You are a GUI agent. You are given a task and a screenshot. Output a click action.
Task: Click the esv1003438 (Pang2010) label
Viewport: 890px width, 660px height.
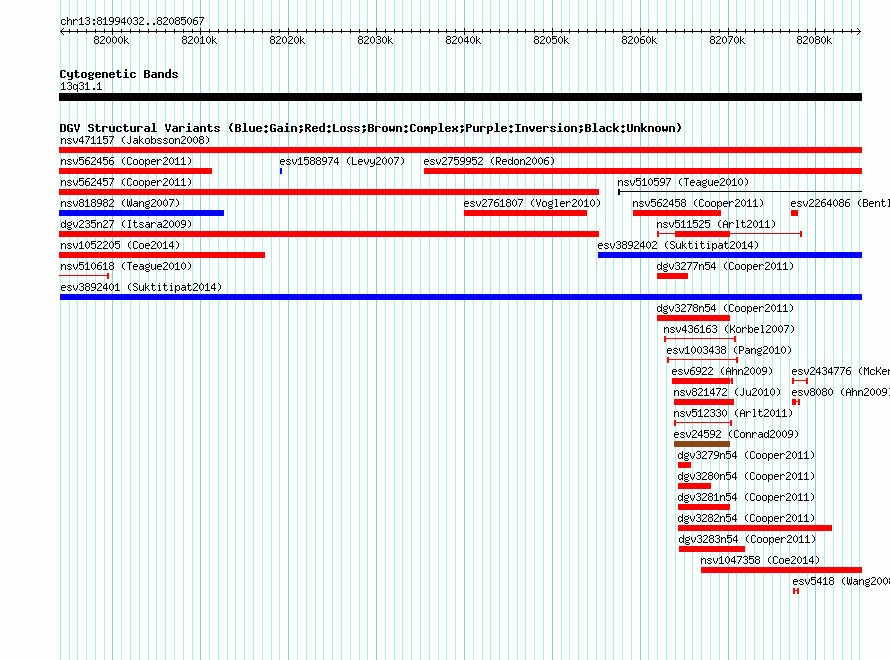coord(729,350)
